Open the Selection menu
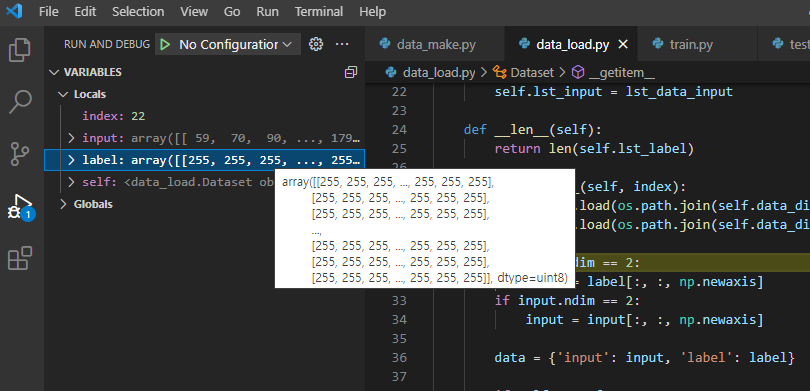Screen dimensions: 810x391 pos(138,11)
